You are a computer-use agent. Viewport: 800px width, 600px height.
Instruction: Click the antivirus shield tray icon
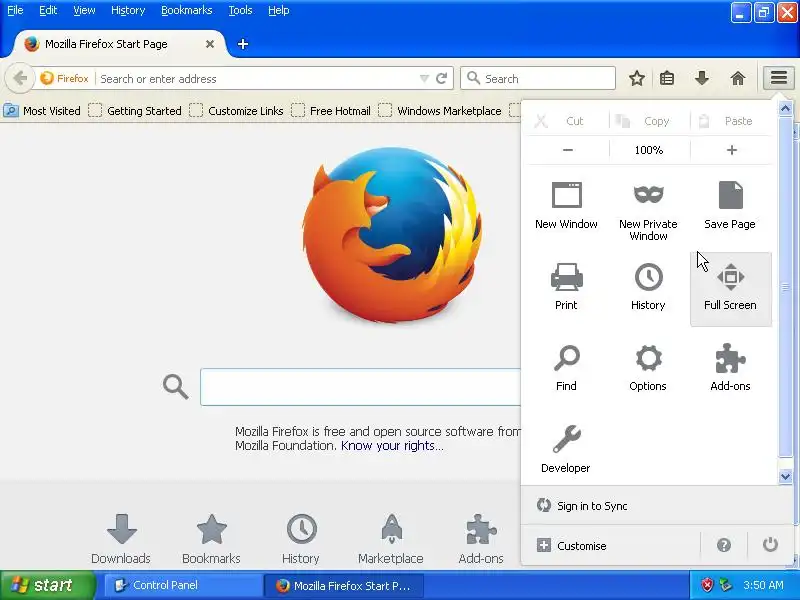click(x=707, y=585)
